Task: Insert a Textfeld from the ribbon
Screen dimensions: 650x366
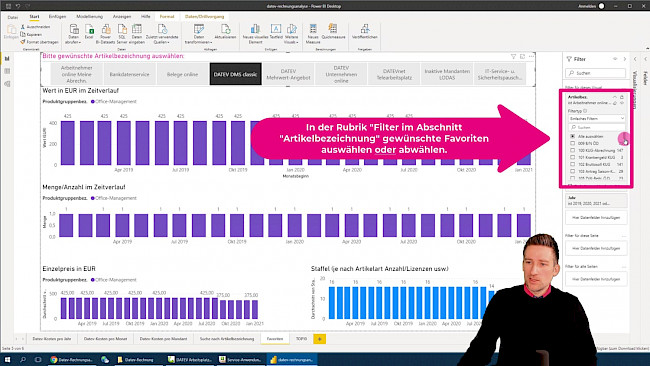Action: pyautogui.click(x=276, y=32)
